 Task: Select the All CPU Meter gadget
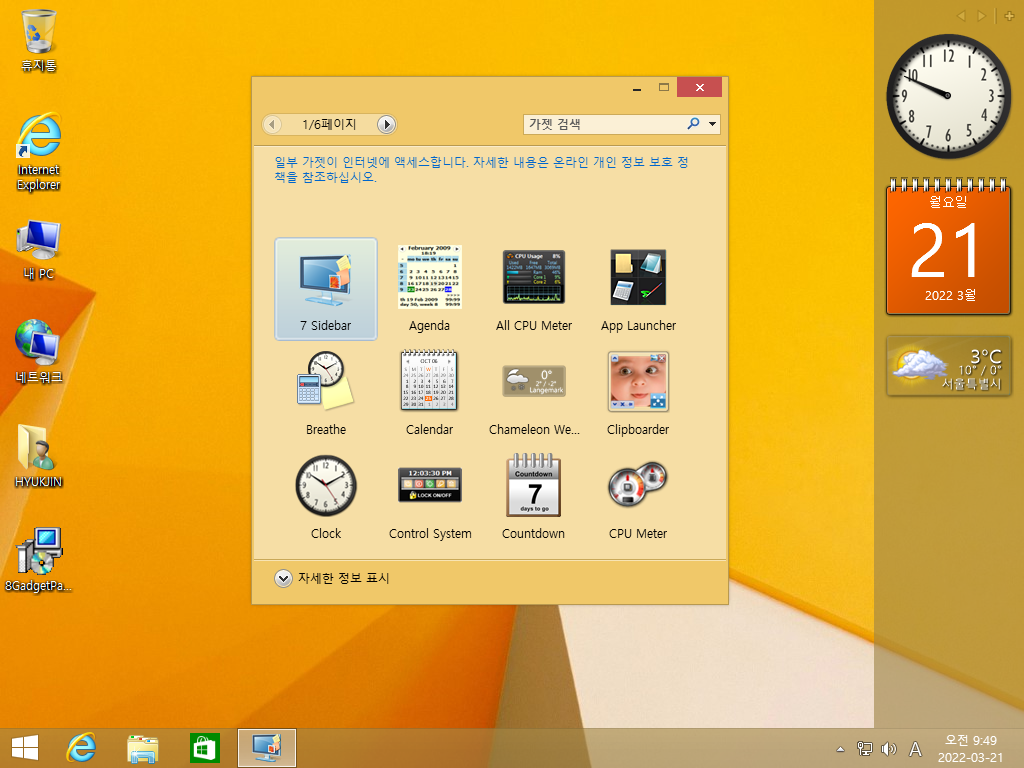(534, 289)
